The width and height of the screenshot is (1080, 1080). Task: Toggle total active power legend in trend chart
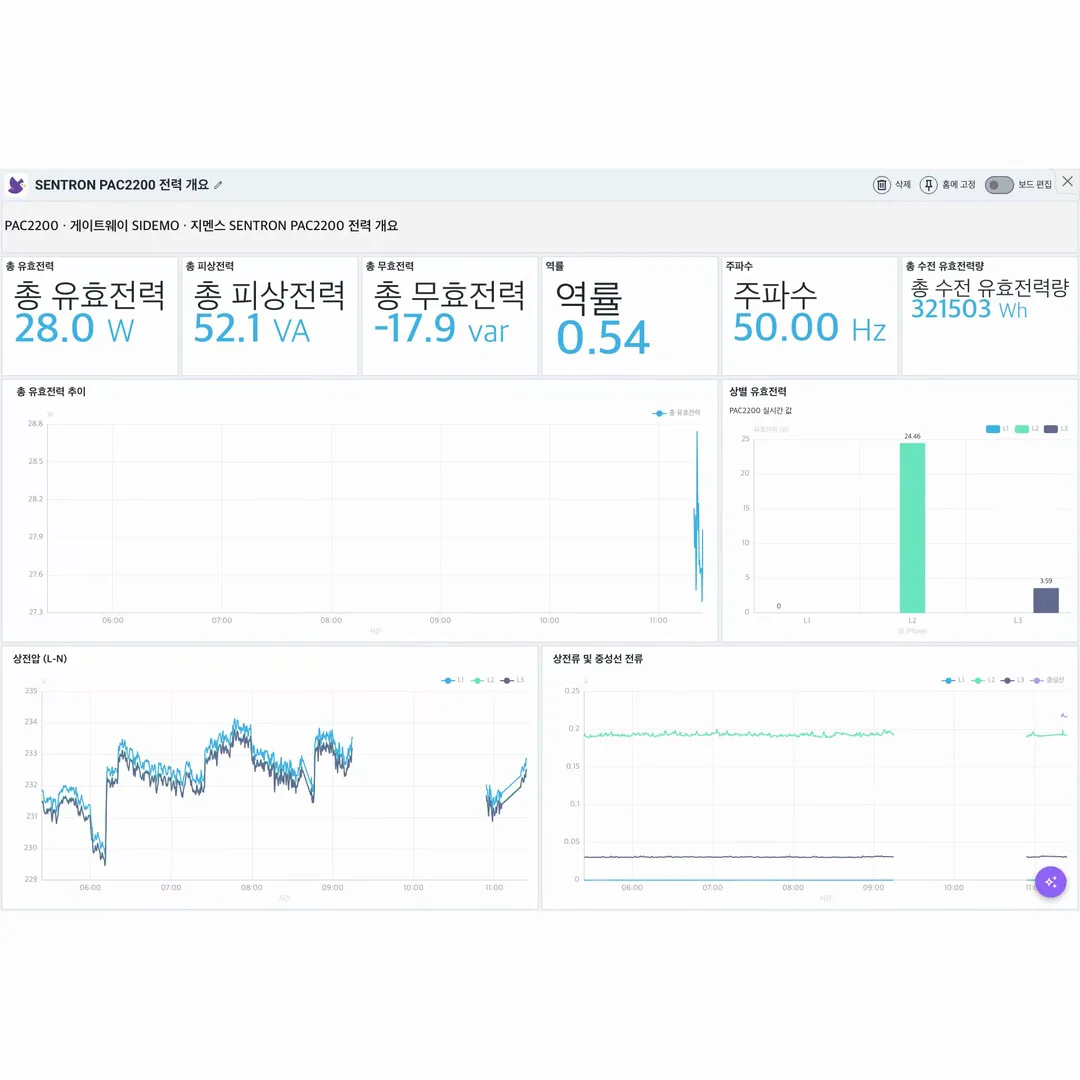[676, 413]
